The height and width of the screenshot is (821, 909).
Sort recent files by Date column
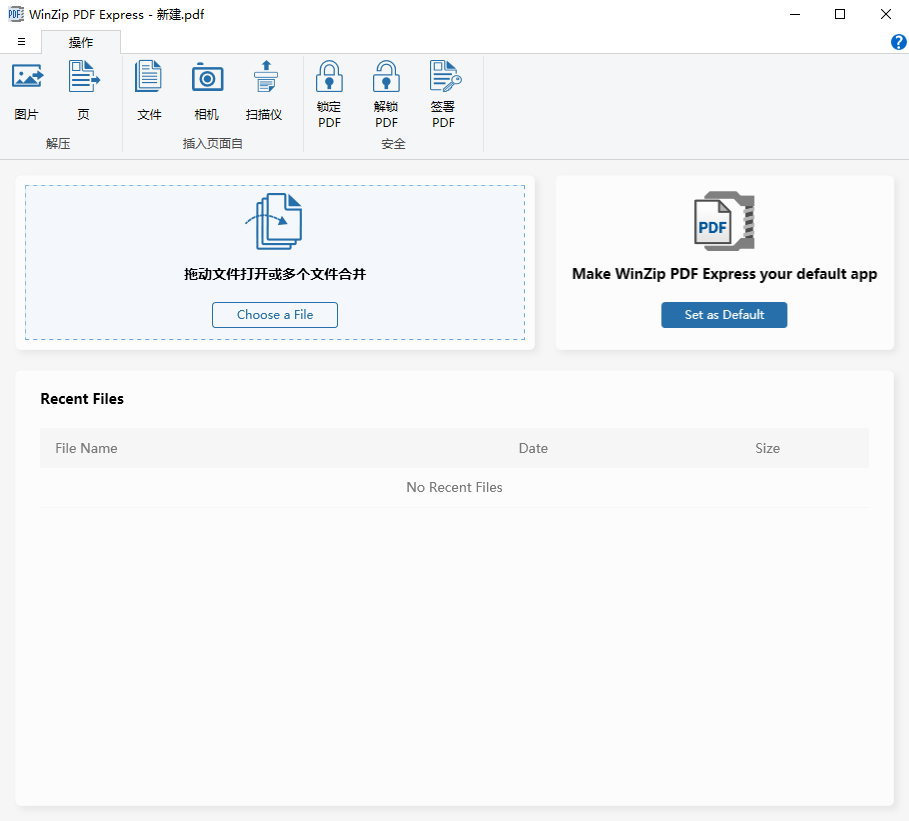pos(533,448)
